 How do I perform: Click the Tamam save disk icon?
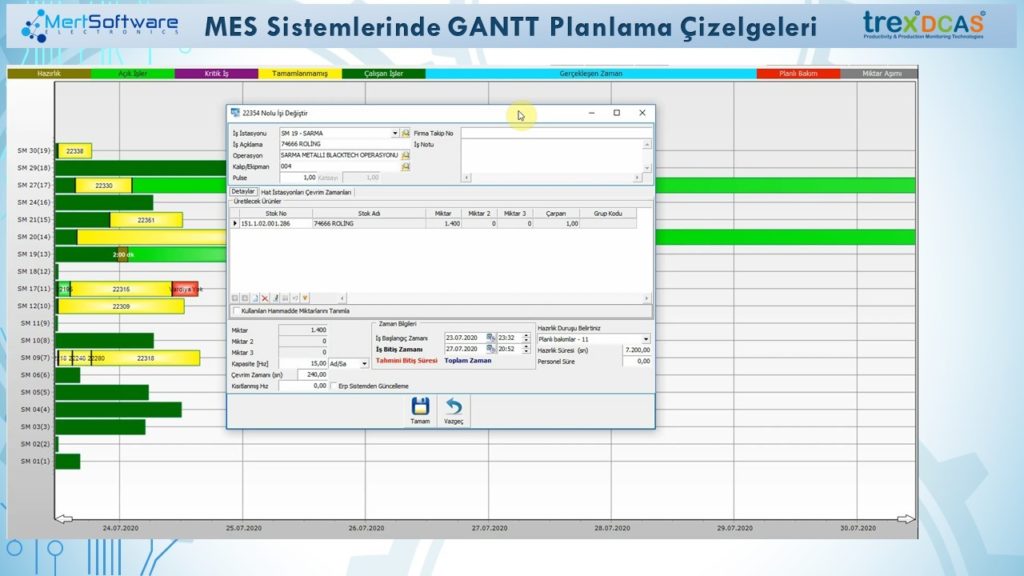[x=420, y=407]
